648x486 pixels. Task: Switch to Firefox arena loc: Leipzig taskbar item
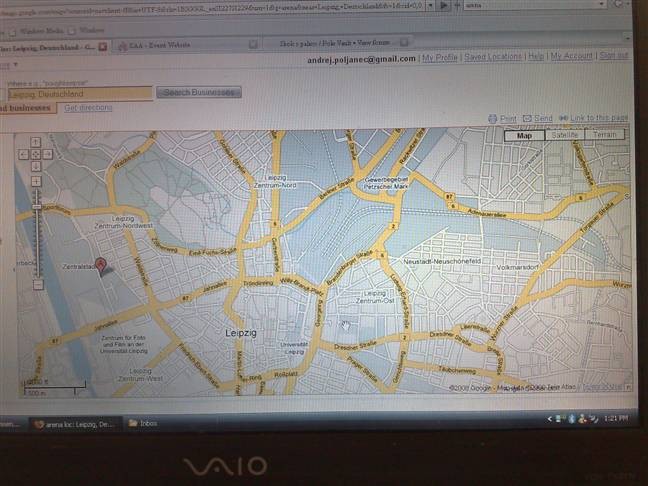[75, 424]
